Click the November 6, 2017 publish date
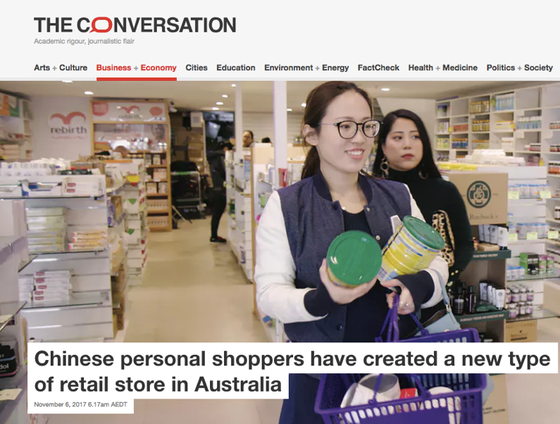560x424 pixels. click(81, 404)
